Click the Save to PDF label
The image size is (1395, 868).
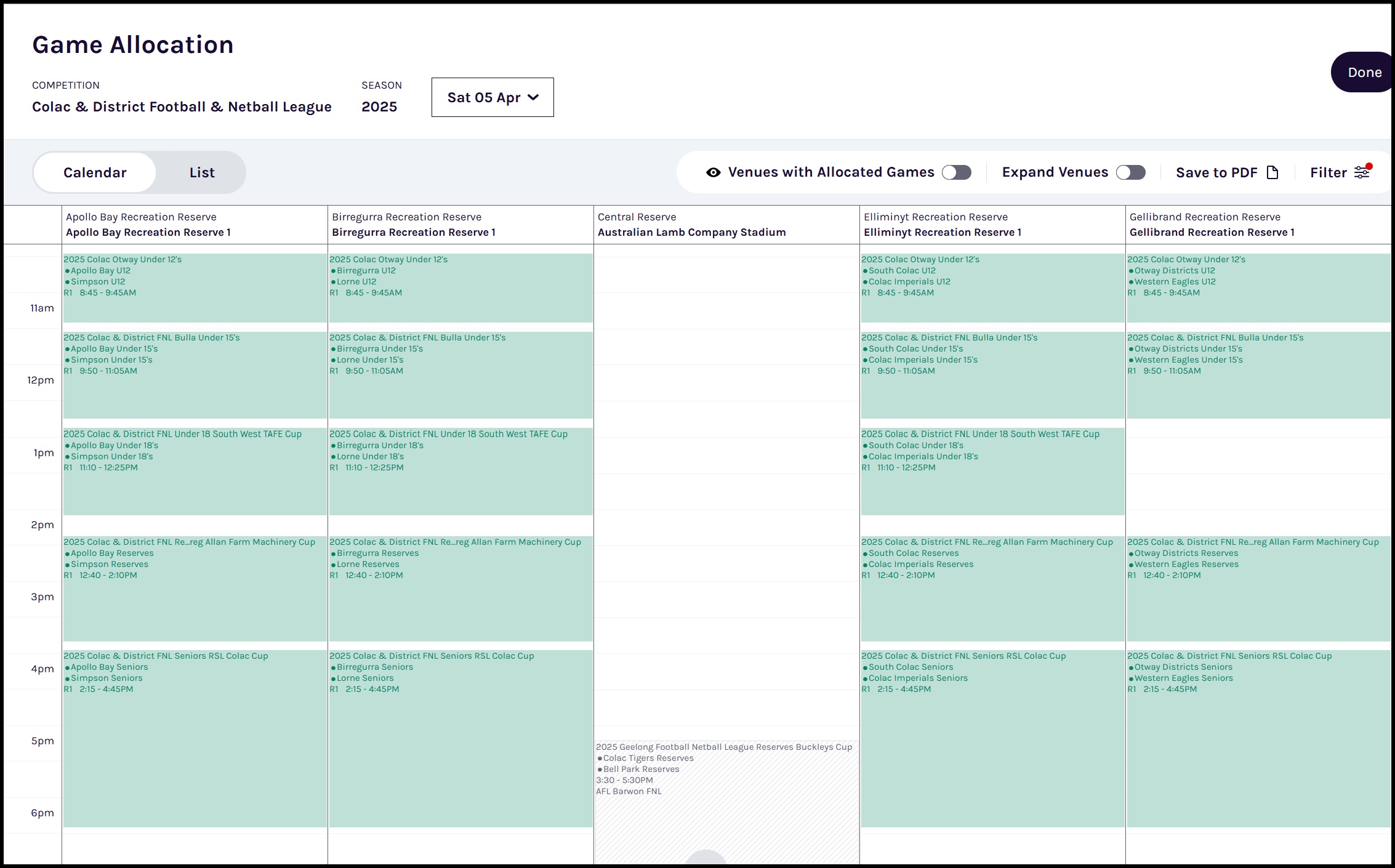[1216, 172]
